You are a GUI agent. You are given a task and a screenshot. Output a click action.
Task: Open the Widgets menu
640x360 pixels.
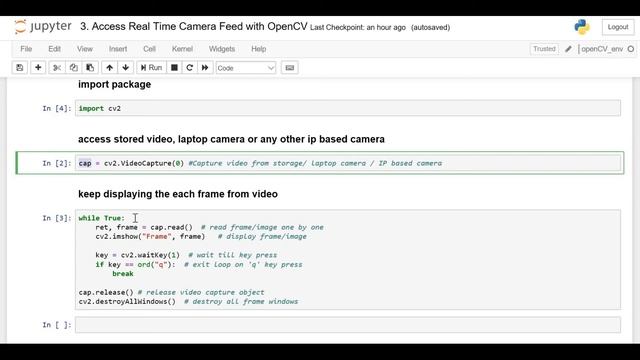[222, 49]
